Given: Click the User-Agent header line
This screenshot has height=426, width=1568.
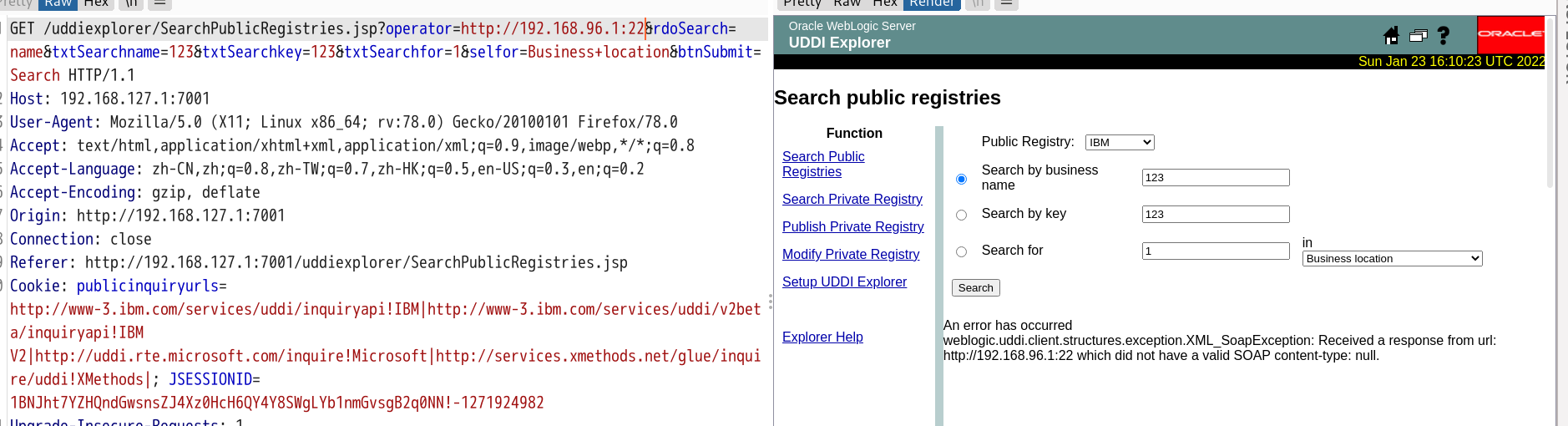Looking at the screenshot, I should point(344,122).
